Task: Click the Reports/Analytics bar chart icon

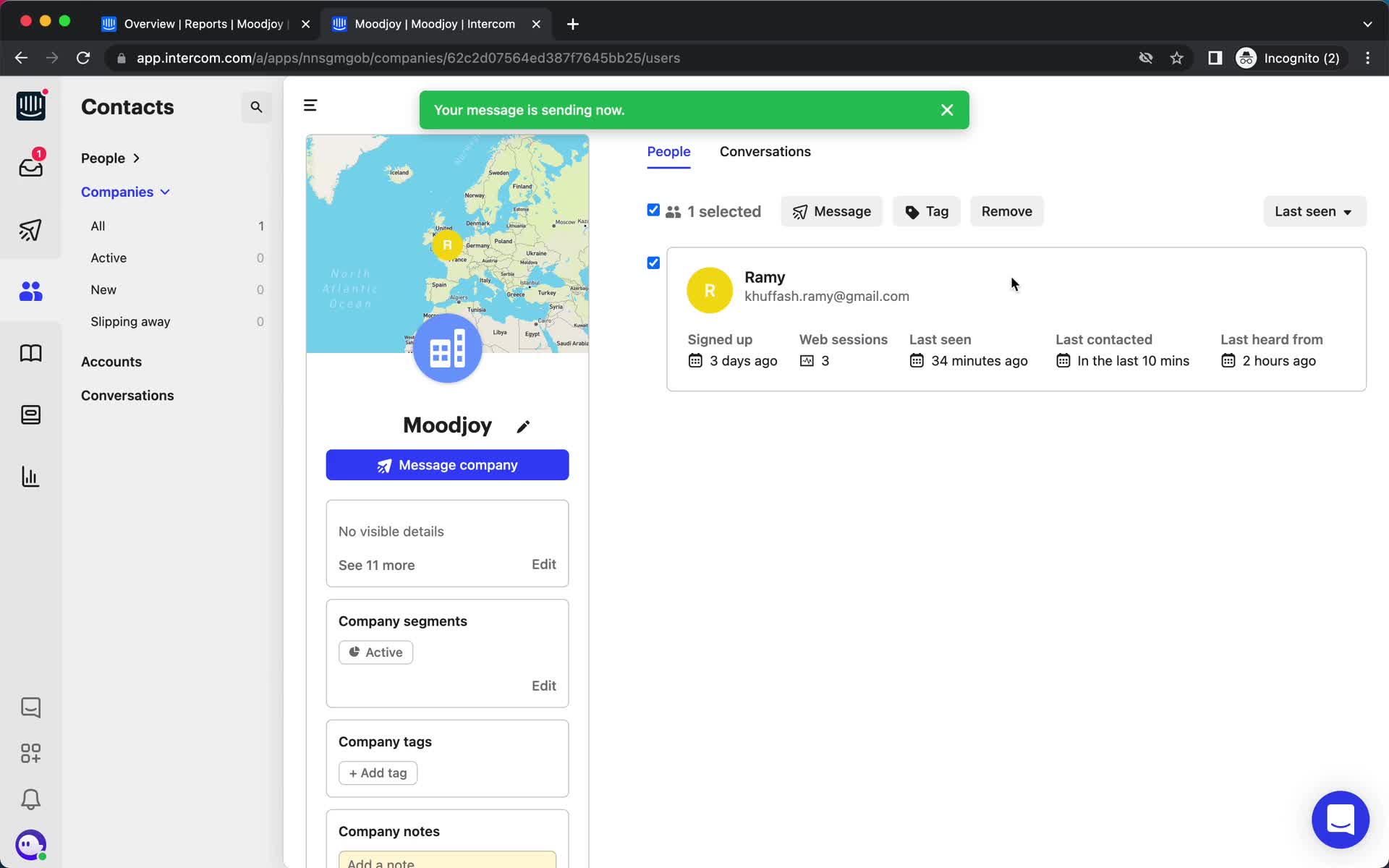Action: pos(30,476)
